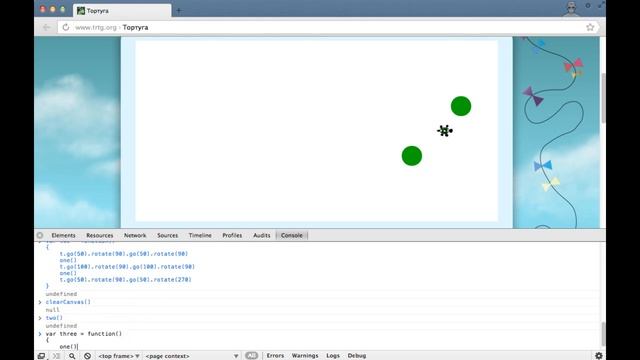Select the Тортуга browser tab
This screenshot has height=360, width=640.
(122, 11)
